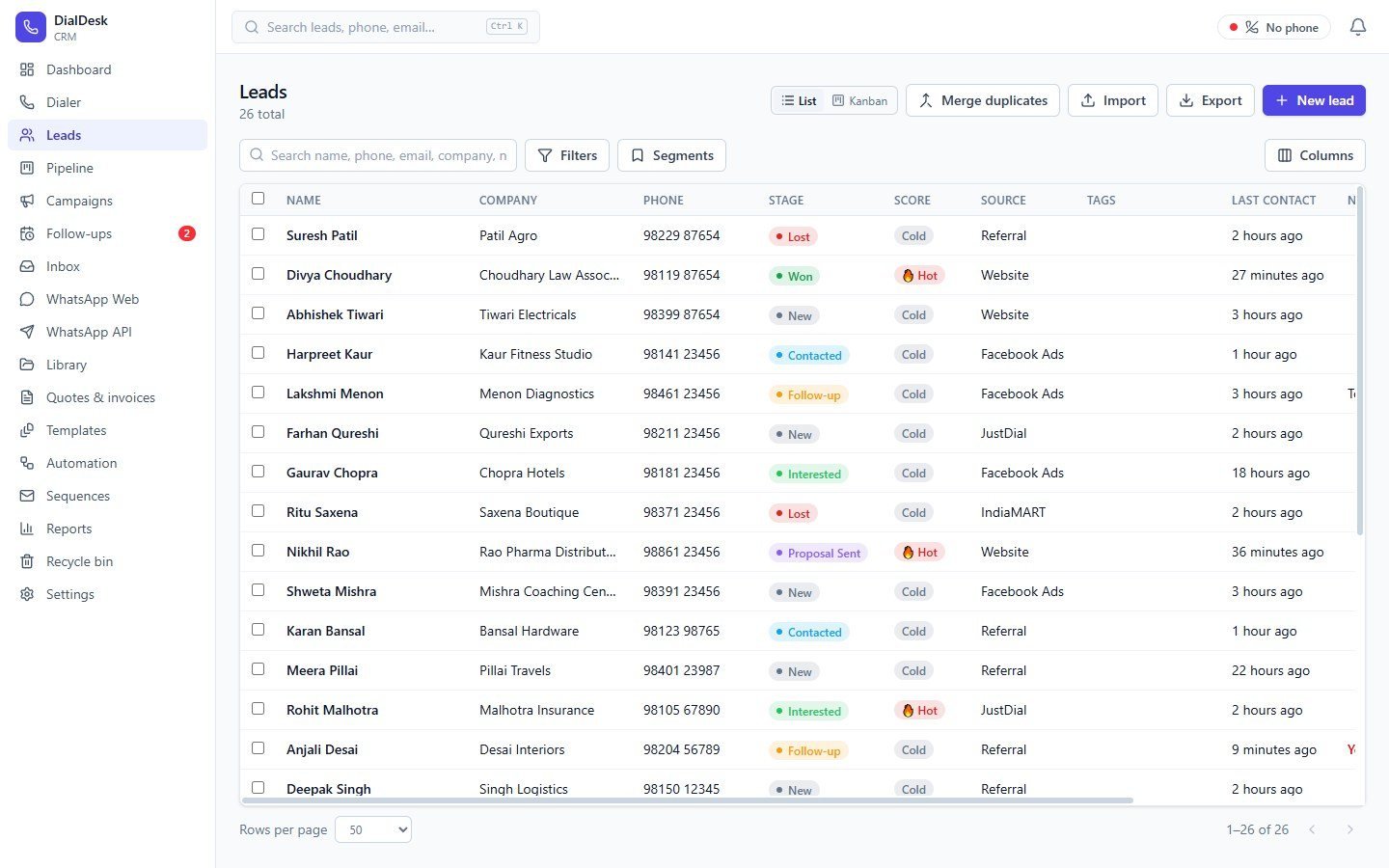Open lead Gaurav Chopra
1389x868 pixels.
pyautogui.click(x=332, y=473)
